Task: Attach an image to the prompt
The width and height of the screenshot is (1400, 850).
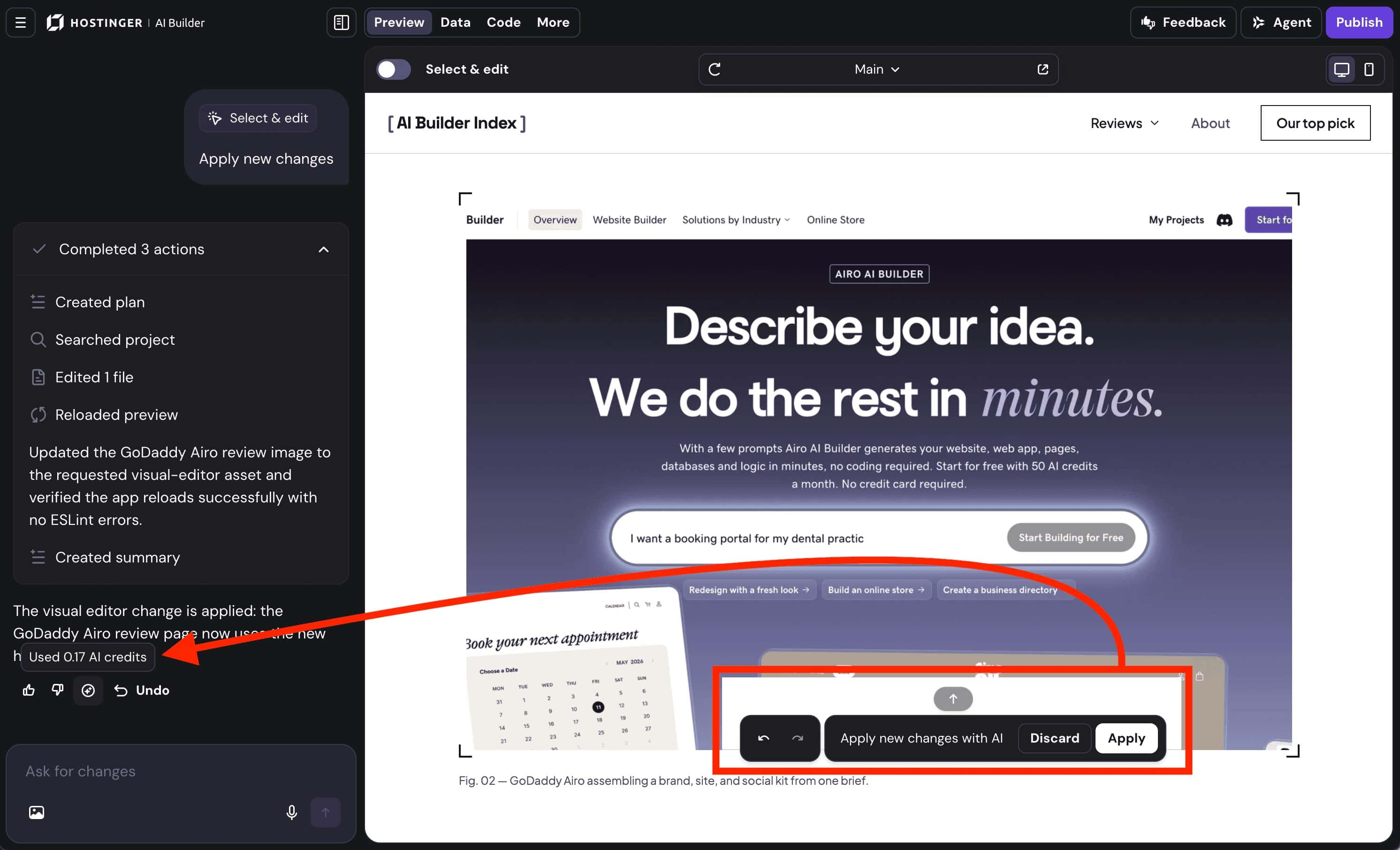Action: (37, 812)
